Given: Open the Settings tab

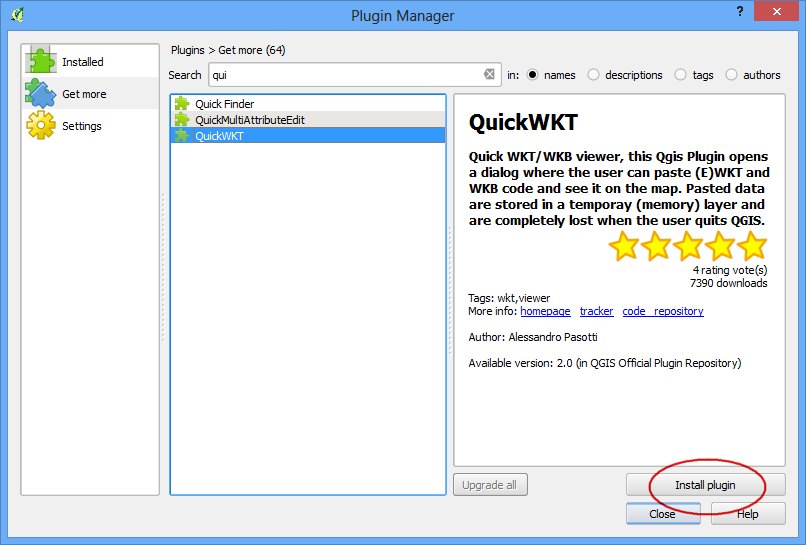Looking at the screenshot, I should [90, 125].
